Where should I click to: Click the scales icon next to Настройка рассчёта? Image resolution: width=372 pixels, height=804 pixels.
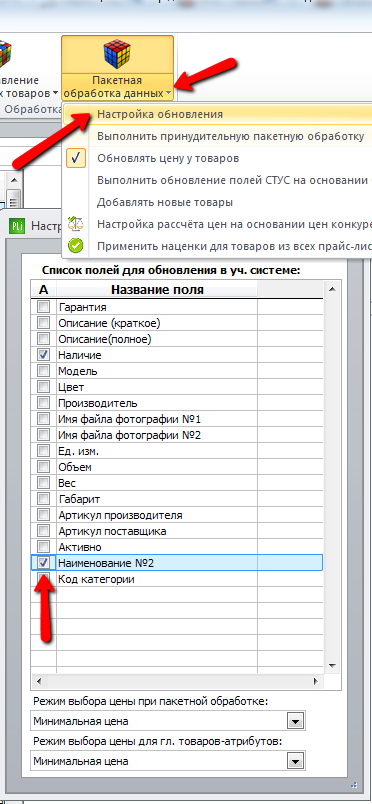75,224
